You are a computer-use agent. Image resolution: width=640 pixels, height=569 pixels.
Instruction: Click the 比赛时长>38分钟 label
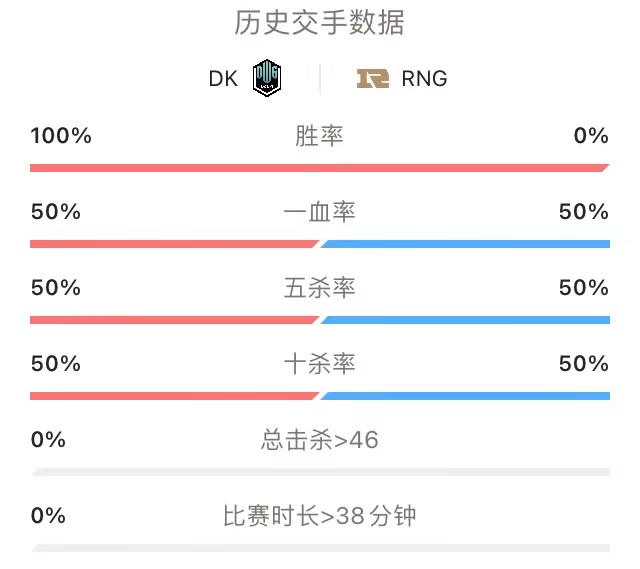point(319,516)
